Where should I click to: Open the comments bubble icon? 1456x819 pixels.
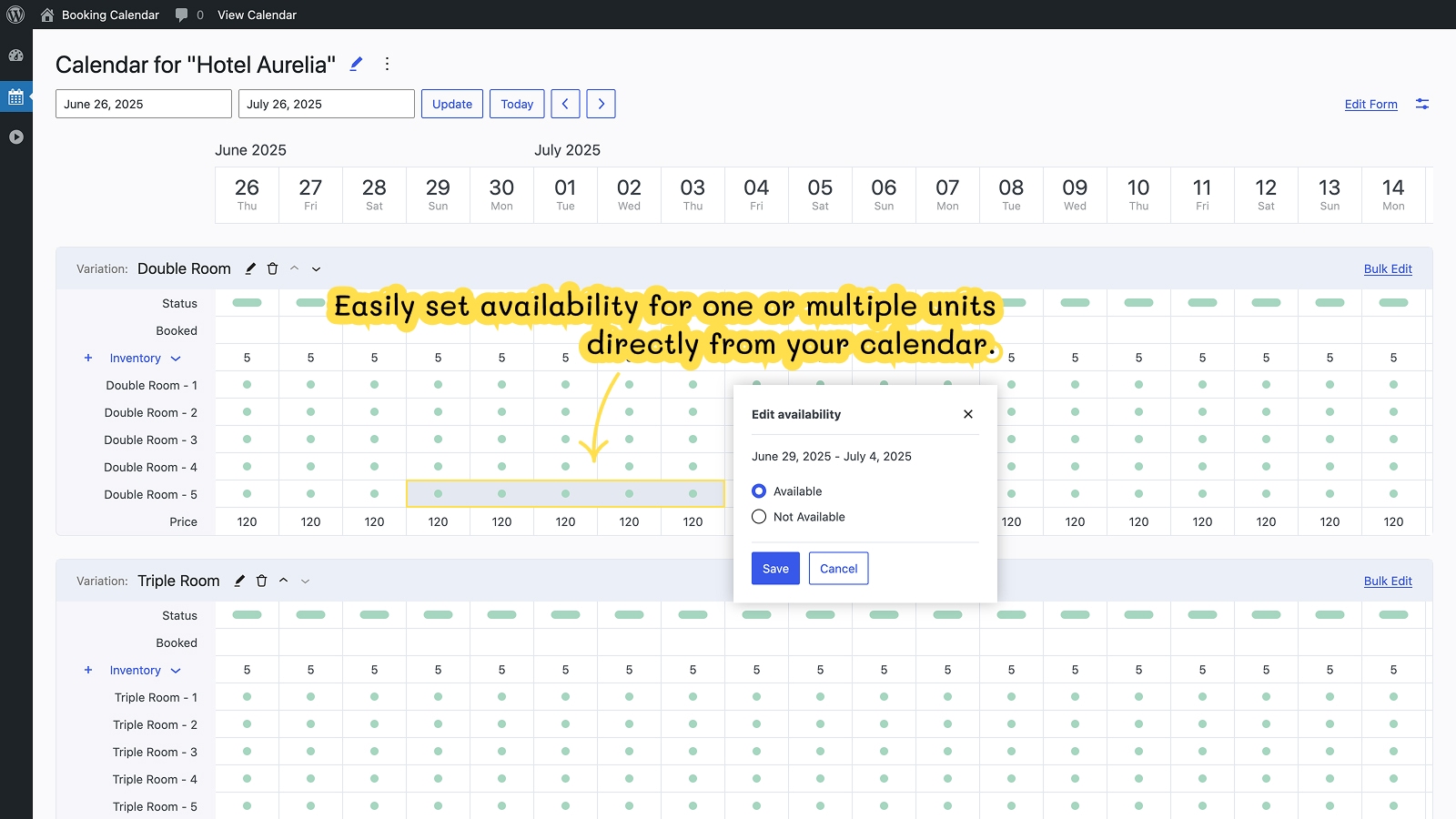click(182, 15)
